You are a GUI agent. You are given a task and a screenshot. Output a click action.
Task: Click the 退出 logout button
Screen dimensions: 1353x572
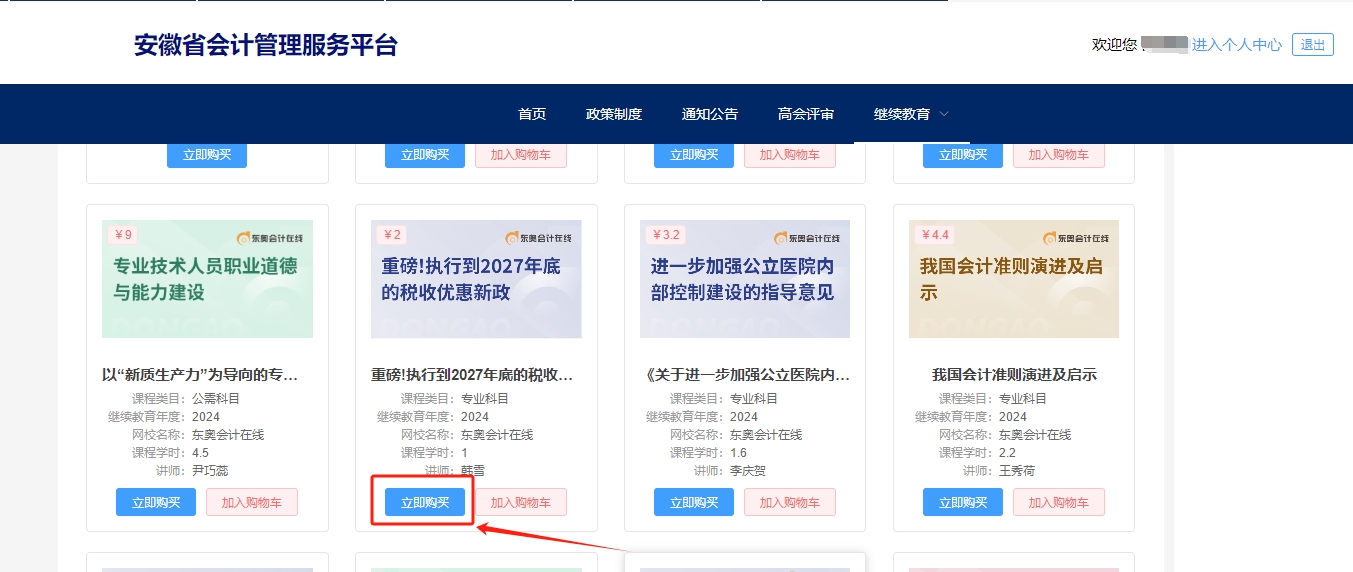click(1312, 45)
